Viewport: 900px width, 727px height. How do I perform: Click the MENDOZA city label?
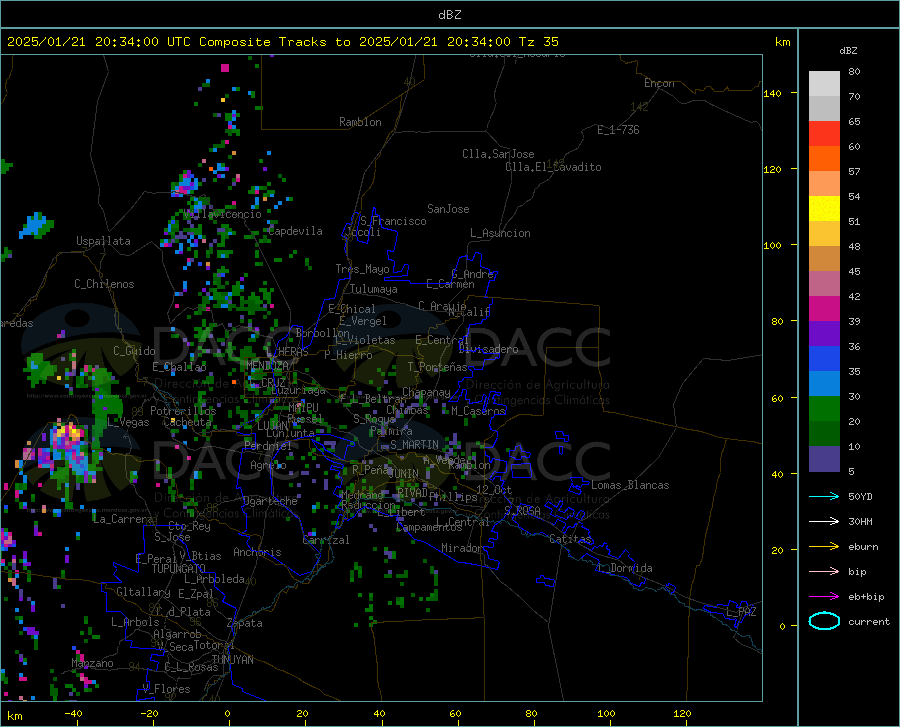(267, 365)
